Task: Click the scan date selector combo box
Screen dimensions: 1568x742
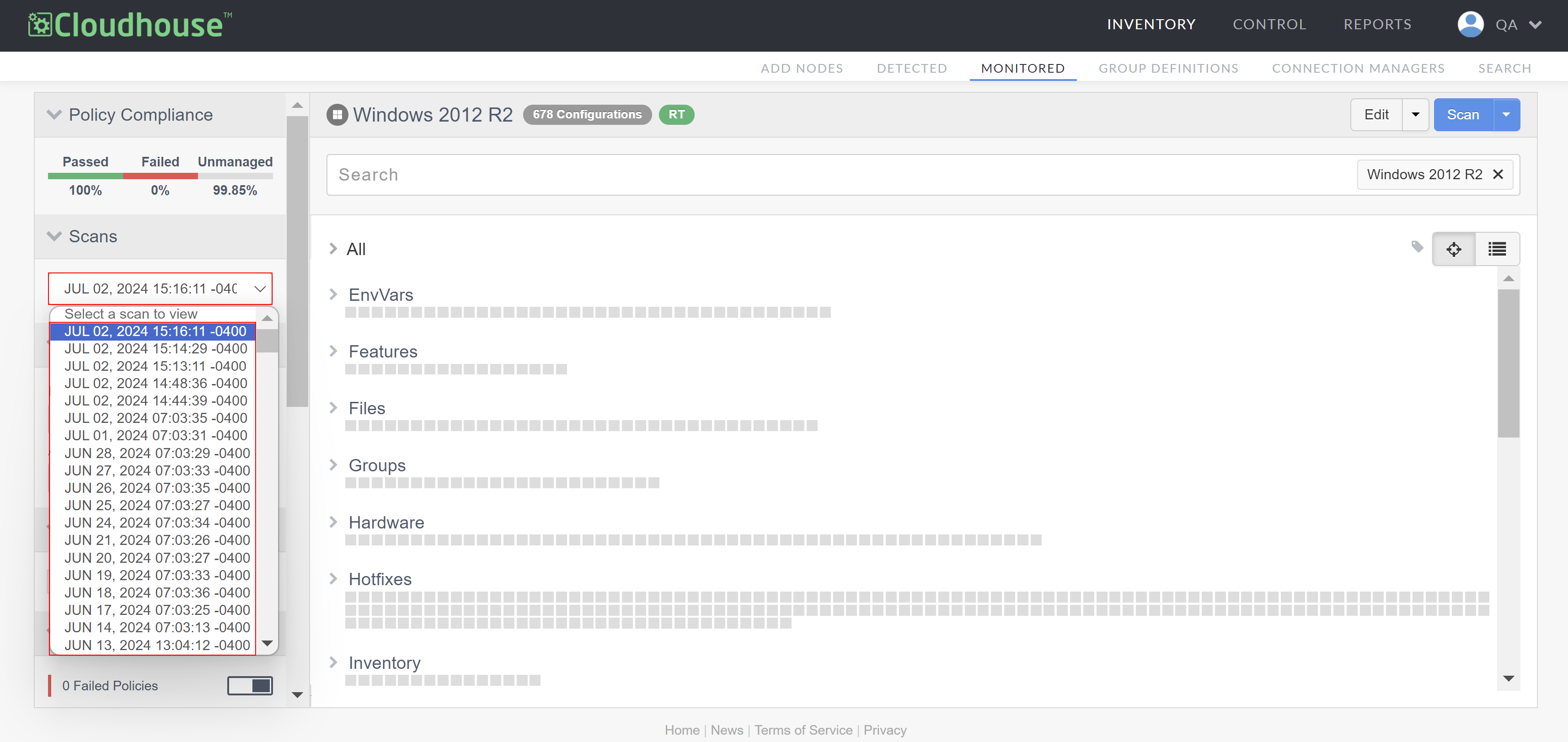Action: 160,288
